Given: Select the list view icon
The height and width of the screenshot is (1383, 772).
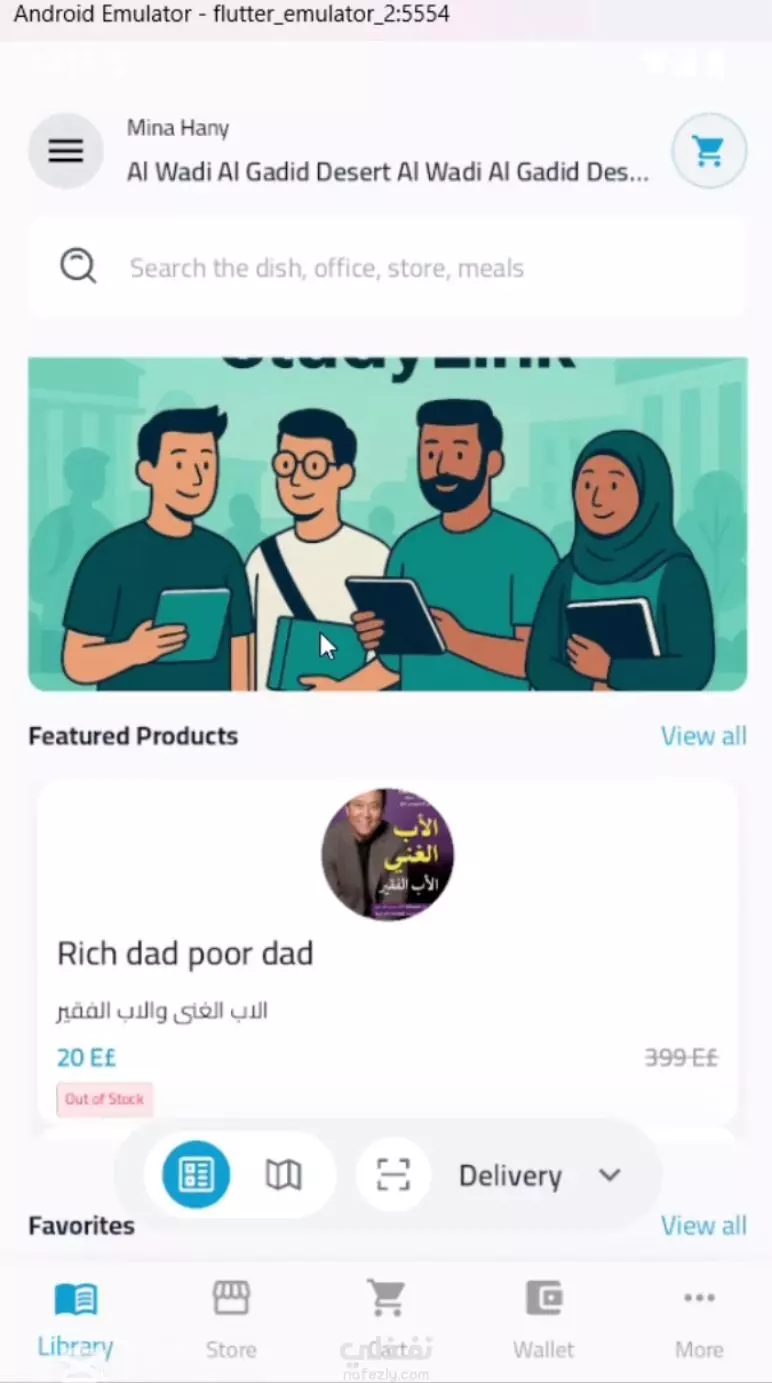Looking at the screenshot, I should [x=196, y=1175].
